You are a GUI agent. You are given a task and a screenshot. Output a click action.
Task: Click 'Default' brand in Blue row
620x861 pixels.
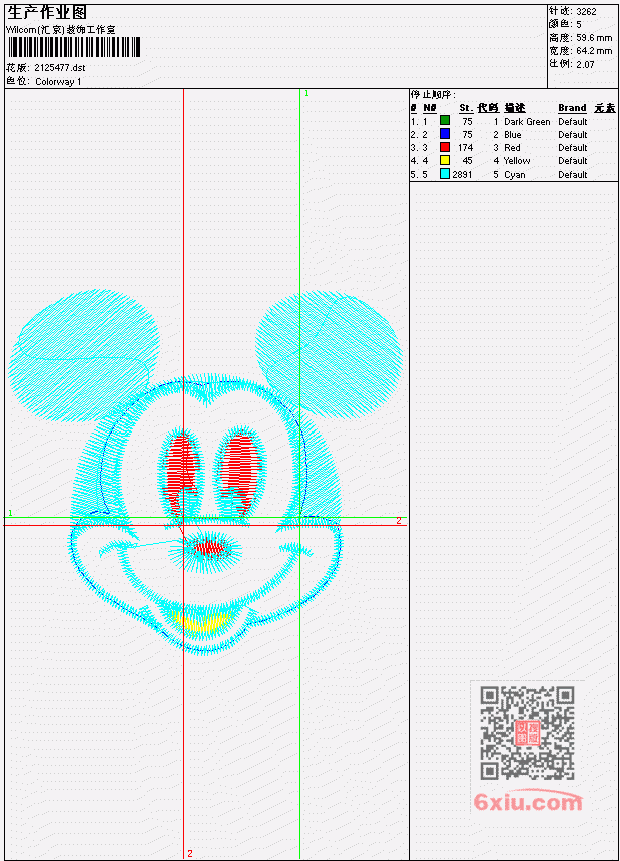[x=573, y=135]
